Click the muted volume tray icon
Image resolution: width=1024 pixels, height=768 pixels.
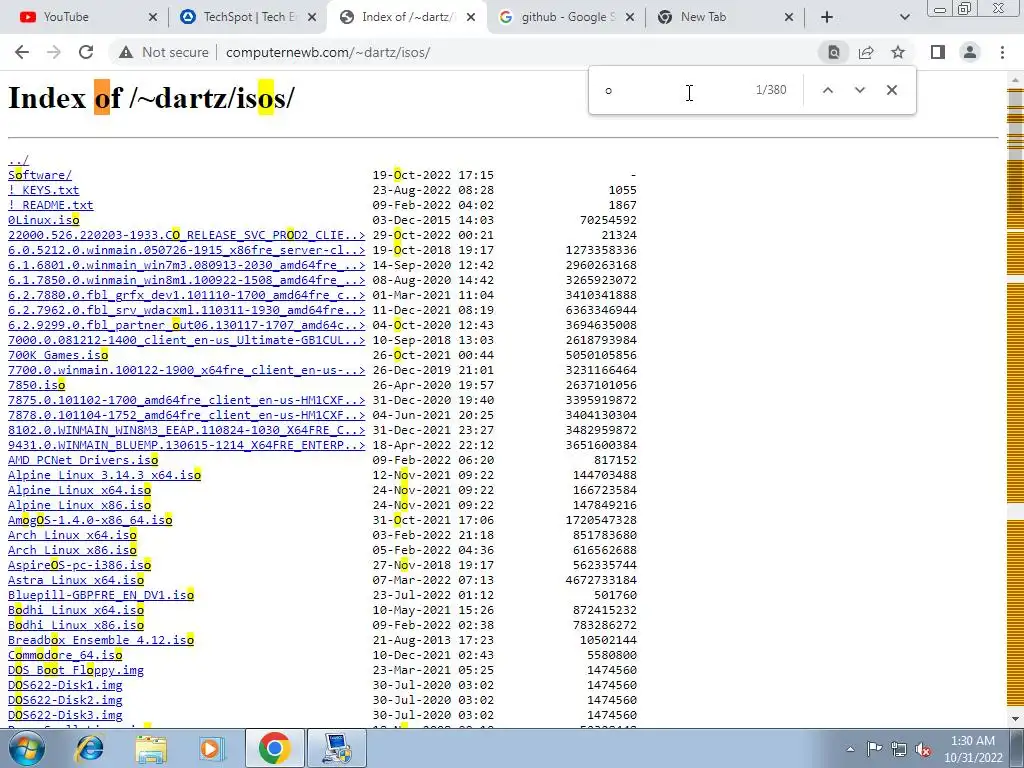coord(923,749)
